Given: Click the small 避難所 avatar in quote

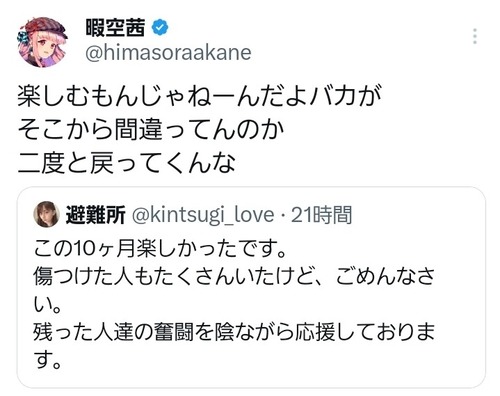Looking at the screenshot, I should point(46,214).
